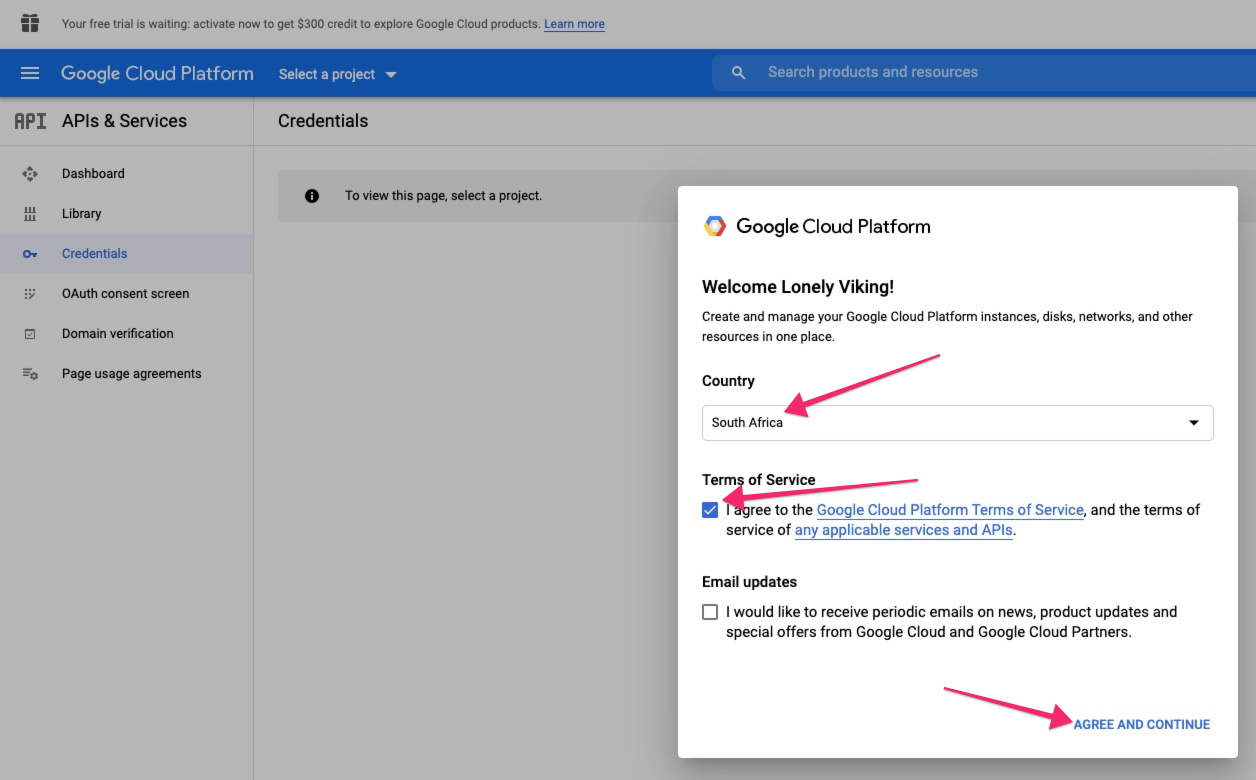Open the hamburger navigation menu
Image resolution: width=1256 pixels, height=780 pixels.
point(30,73)
